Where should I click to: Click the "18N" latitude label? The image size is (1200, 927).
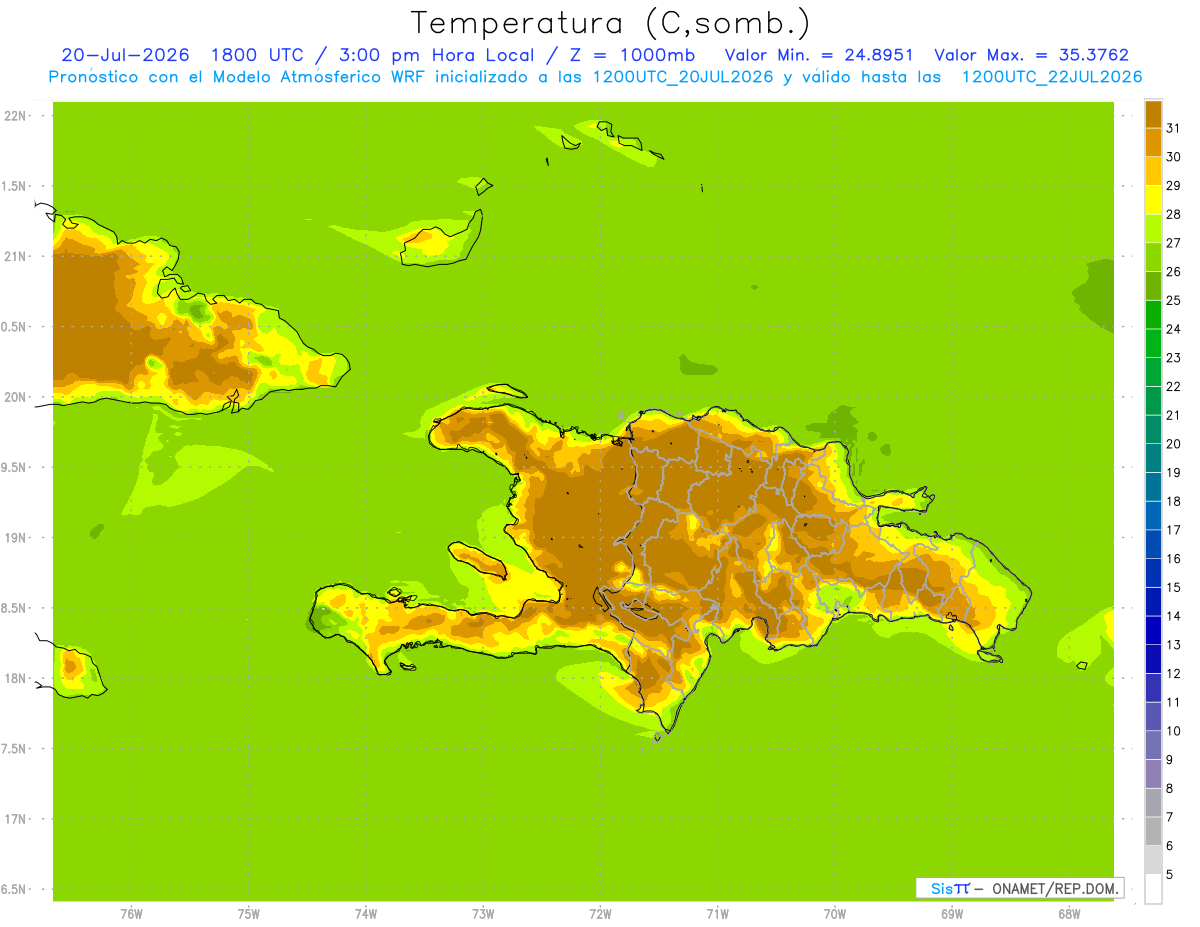click(x=15, y=678)
